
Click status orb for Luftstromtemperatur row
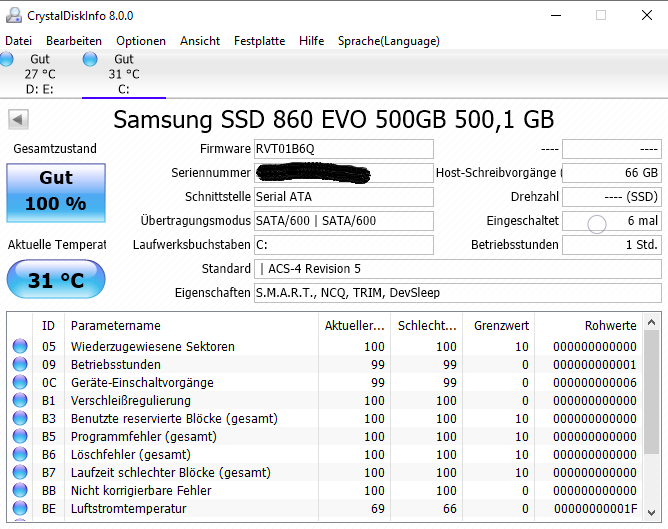pos(20,508)
